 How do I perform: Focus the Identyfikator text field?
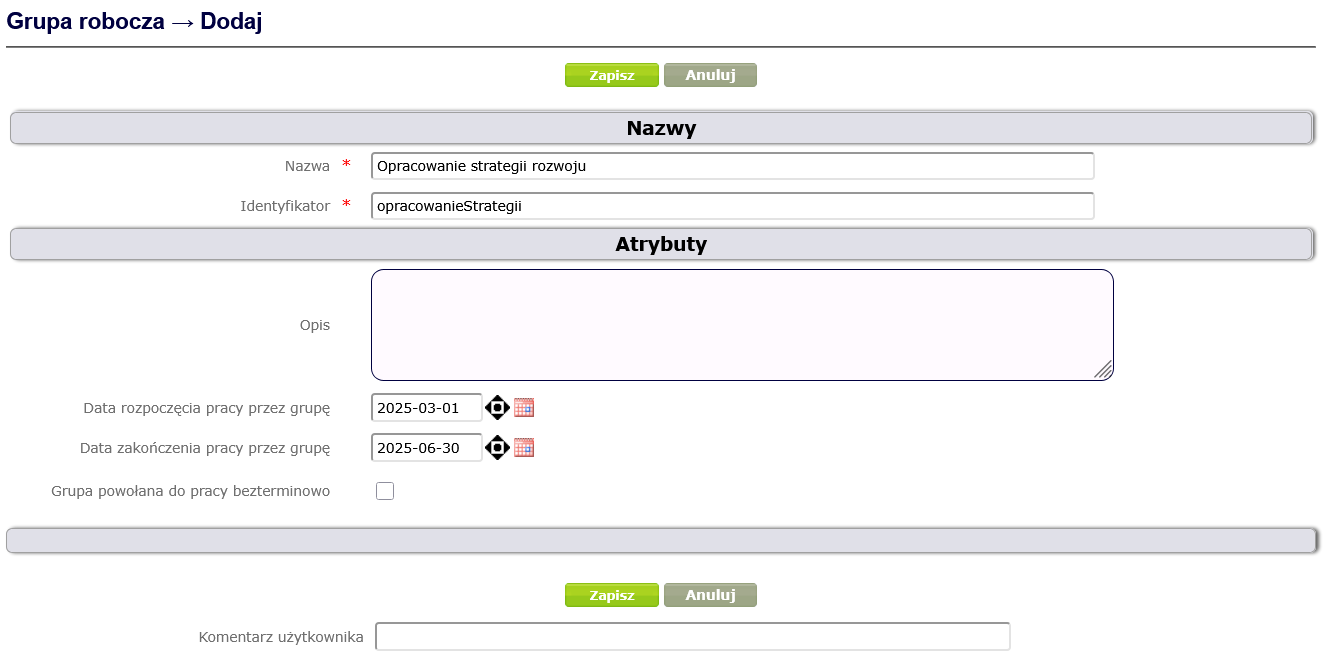click(x=732, y=206)
